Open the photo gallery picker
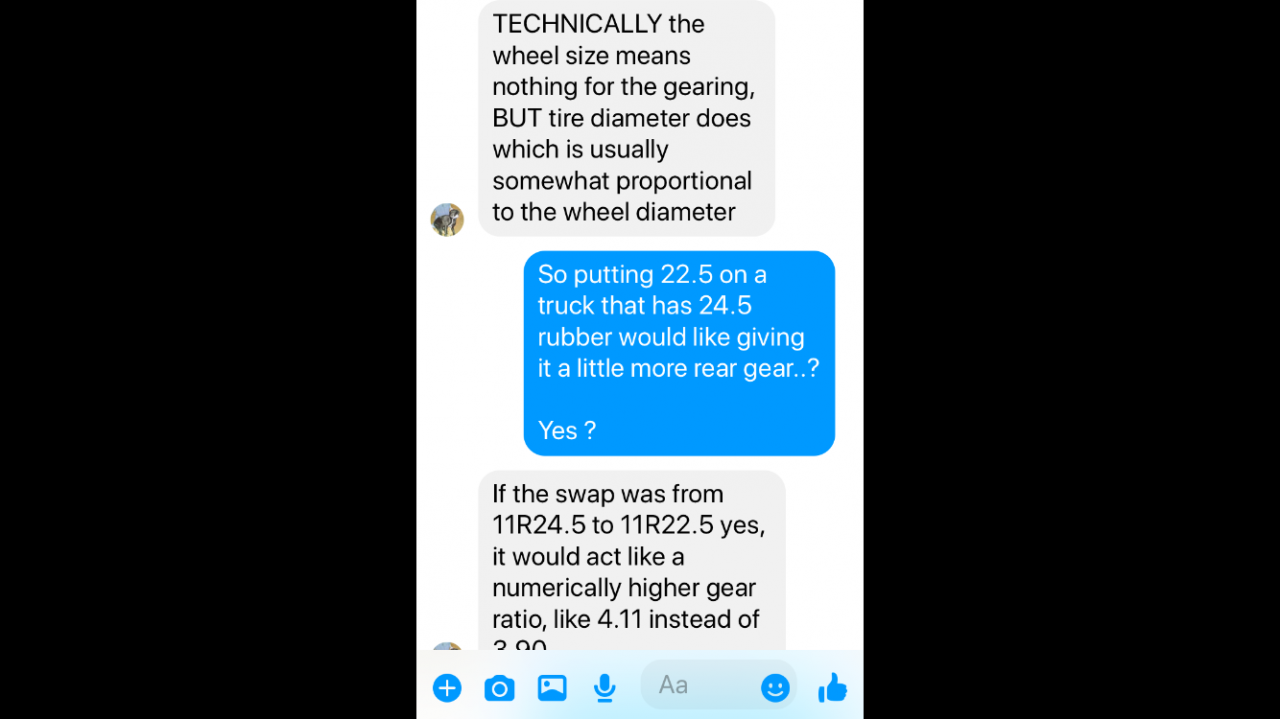Viewport: 1280px width, 719px height. click(552, 688)
